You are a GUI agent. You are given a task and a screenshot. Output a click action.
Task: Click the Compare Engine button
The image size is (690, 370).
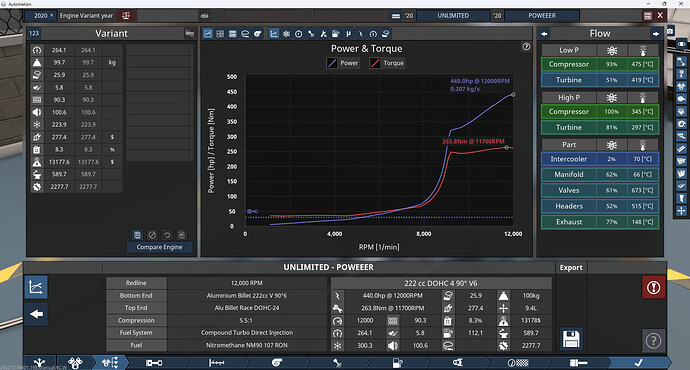pyautogui.click(x=159, y=247)
